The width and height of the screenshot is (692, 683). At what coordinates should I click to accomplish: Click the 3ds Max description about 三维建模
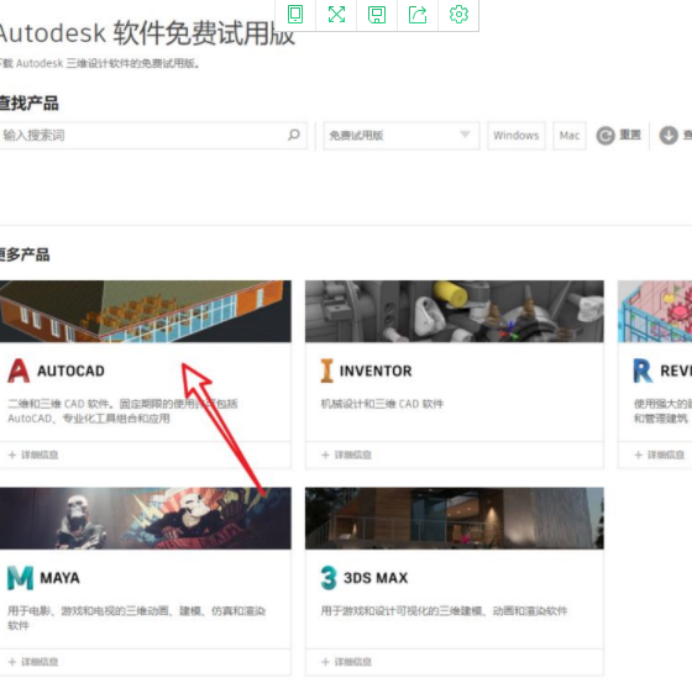click(444, 611)
